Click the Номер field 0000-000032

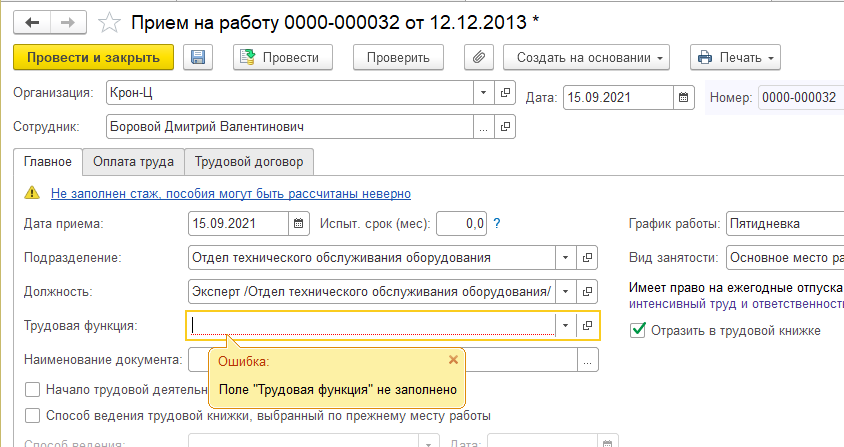click(x=801, y=97)
